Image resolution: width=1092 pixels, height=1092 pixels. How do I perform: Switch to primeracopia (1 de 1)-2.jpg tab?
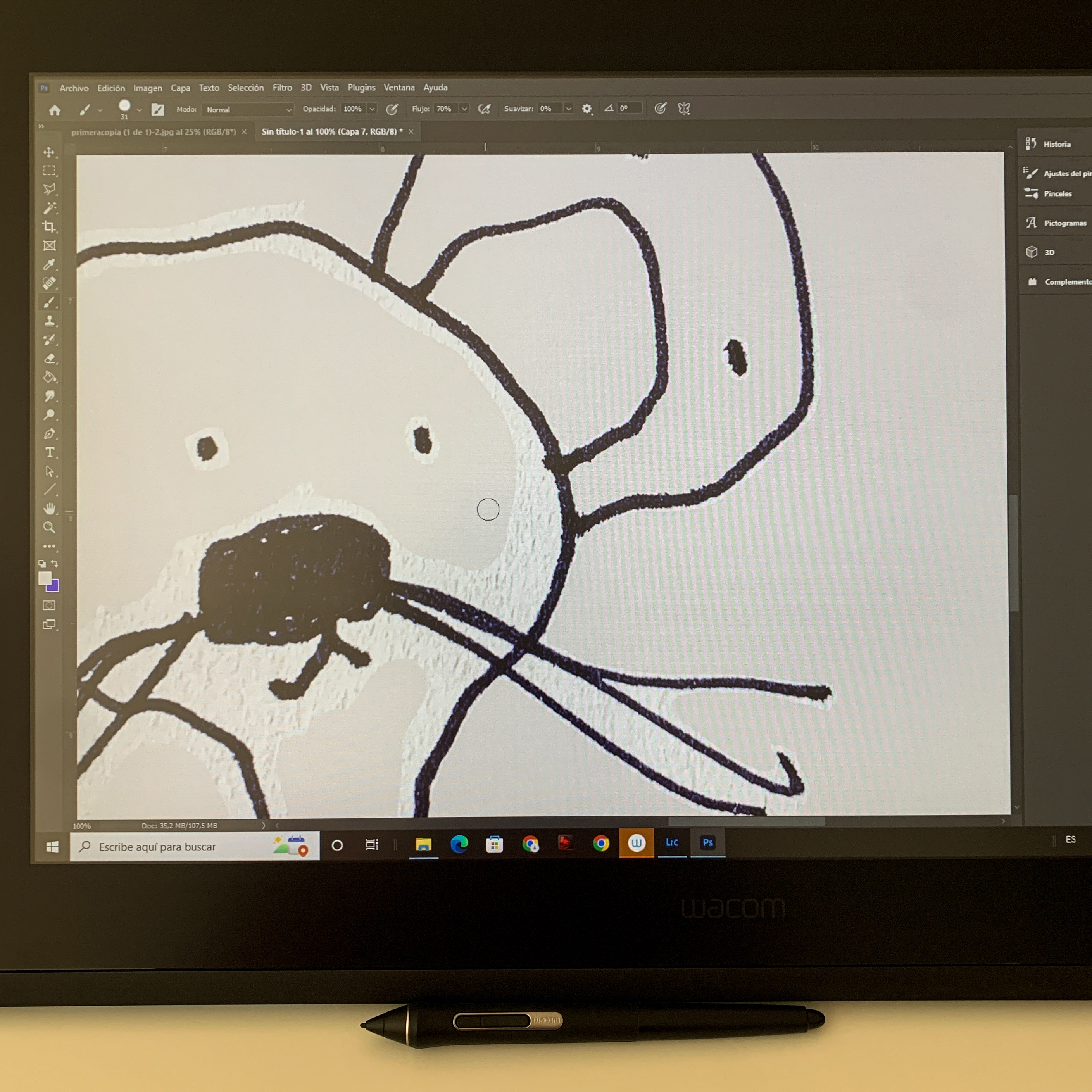(x=153, y=132)
